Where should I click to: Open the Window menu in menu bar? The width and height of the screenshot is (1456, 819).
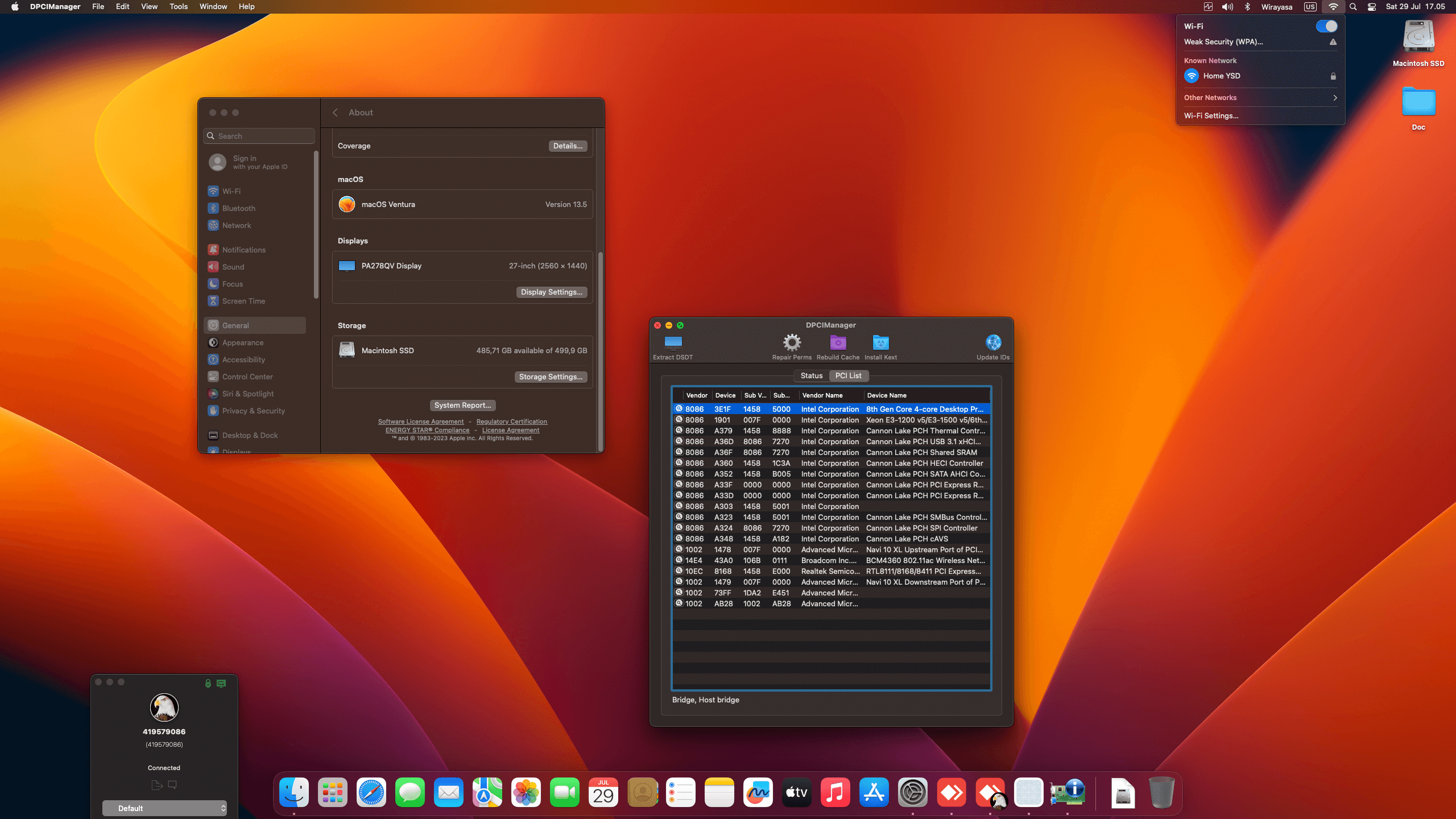point(213,6)
